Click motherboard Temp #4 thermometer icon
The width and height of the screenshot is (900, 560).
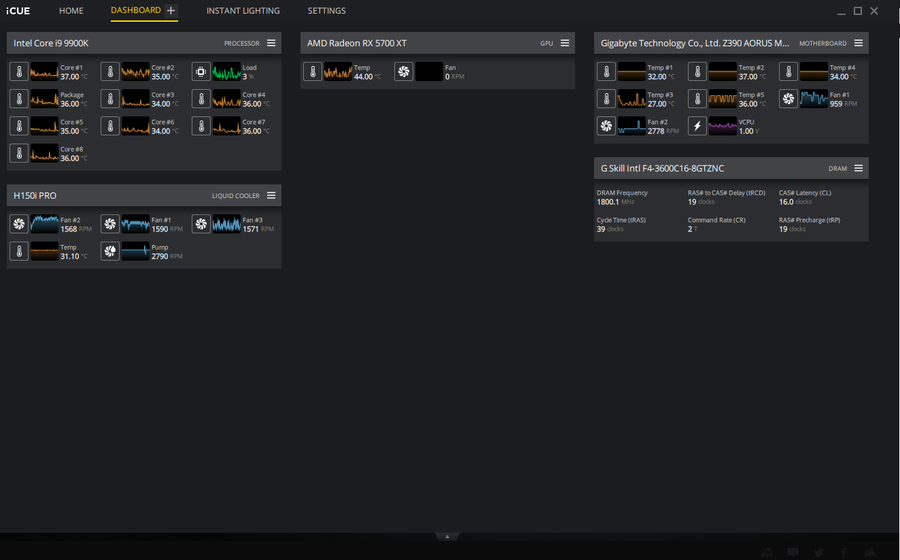pyautogui.click(x=788, y=72)
